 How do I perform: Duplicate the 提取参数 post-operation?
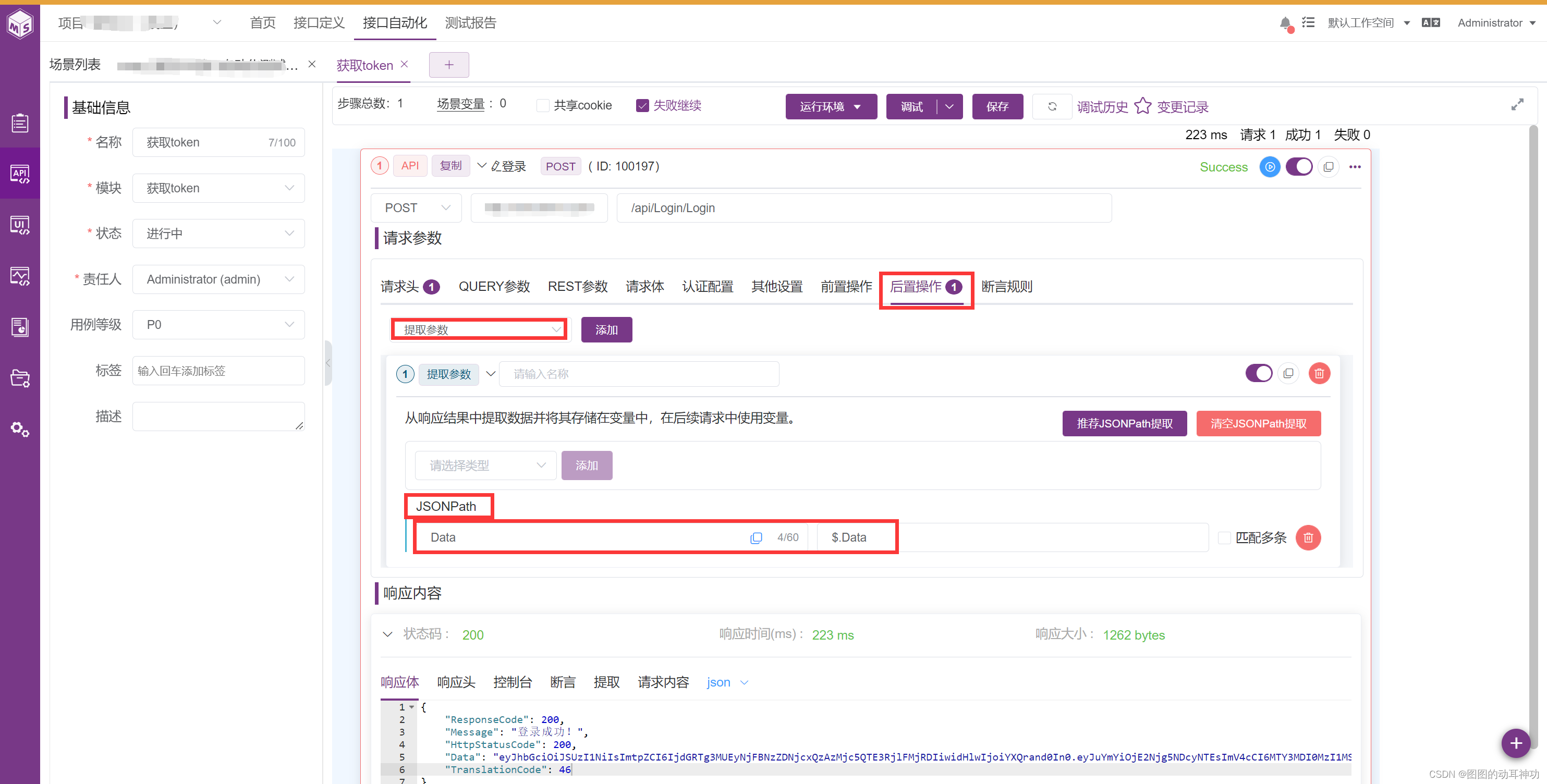pyautogui.click(x=1288, y=373)
